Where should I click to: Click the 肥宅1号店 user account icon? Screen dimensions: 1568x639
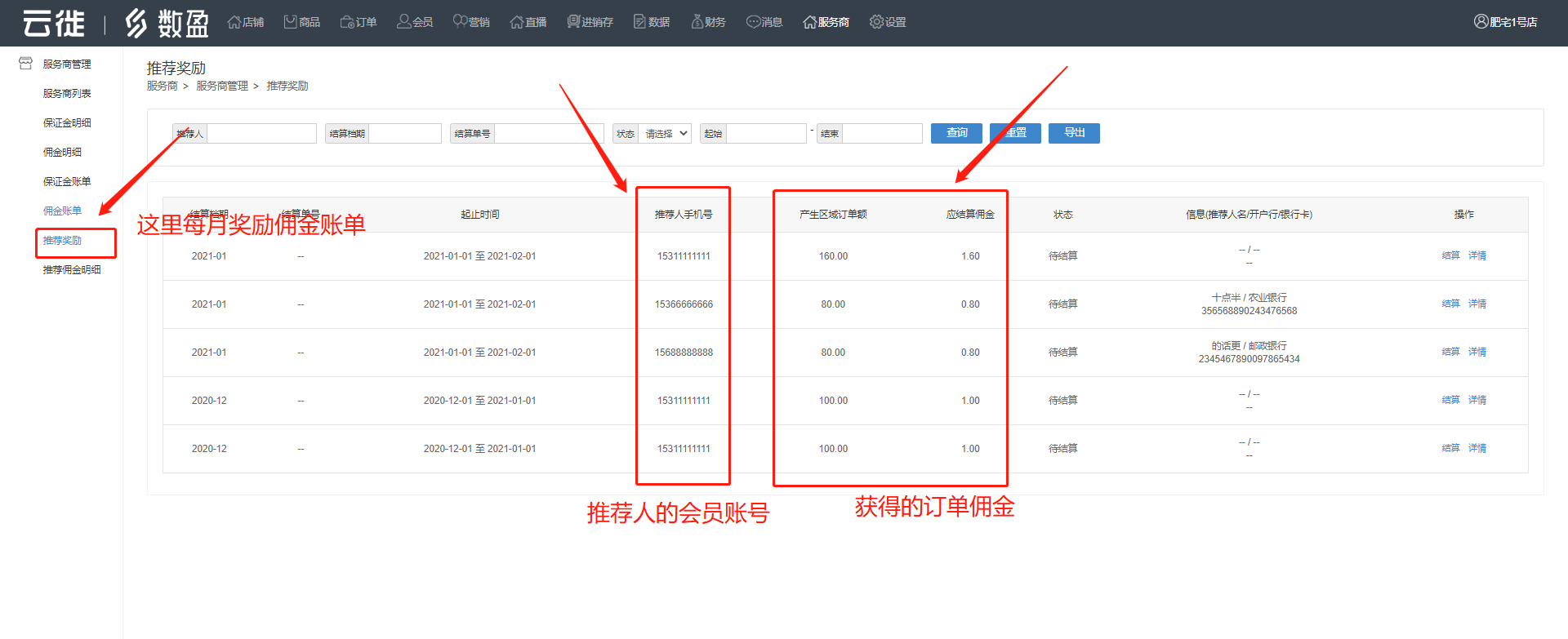pos(1481,22)
